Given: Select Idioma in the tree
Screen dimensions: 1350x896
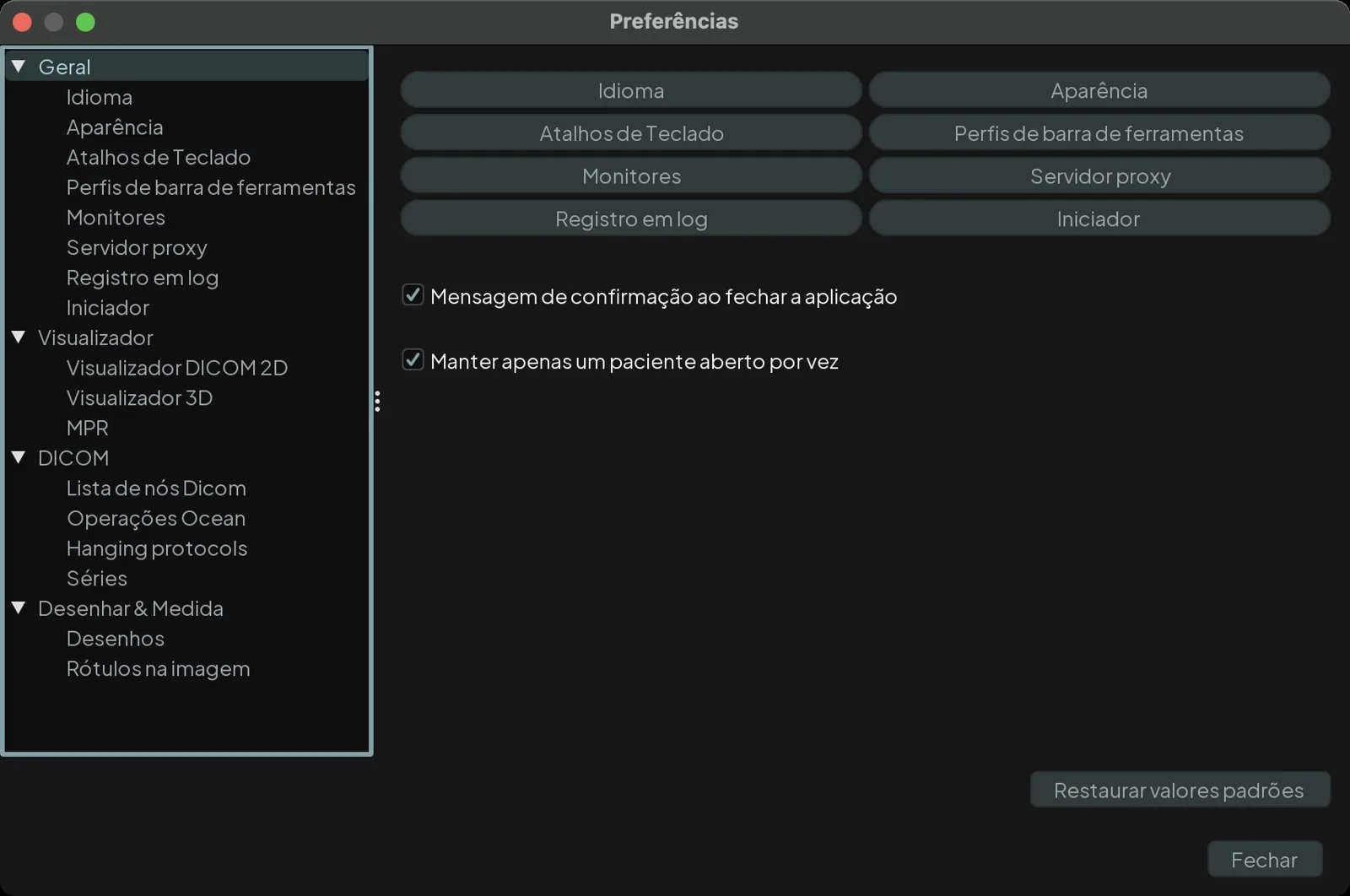Looking at the screenshot, I should [x=100, y=97].
